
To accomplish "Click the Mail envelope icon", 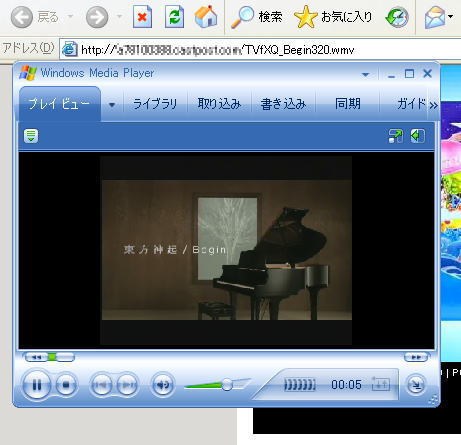I will tap(435, 17).
